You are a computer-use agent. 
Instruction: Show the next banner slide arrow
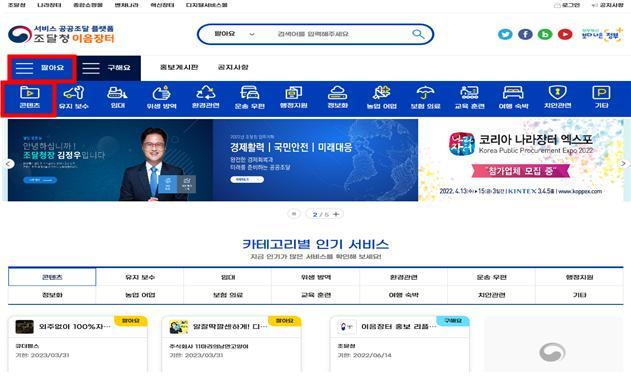coord(623,163)
